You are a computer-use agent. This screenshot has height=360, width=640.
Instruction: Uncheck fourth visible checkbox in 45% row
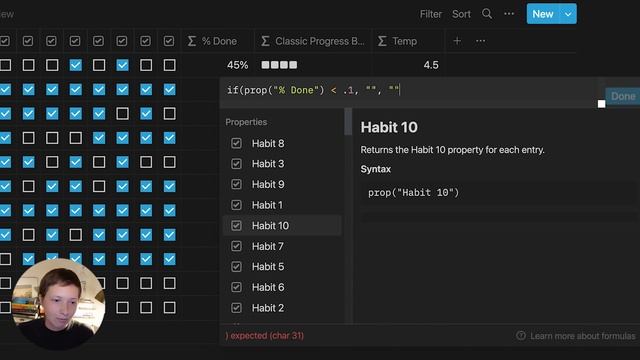pos(76,65)
